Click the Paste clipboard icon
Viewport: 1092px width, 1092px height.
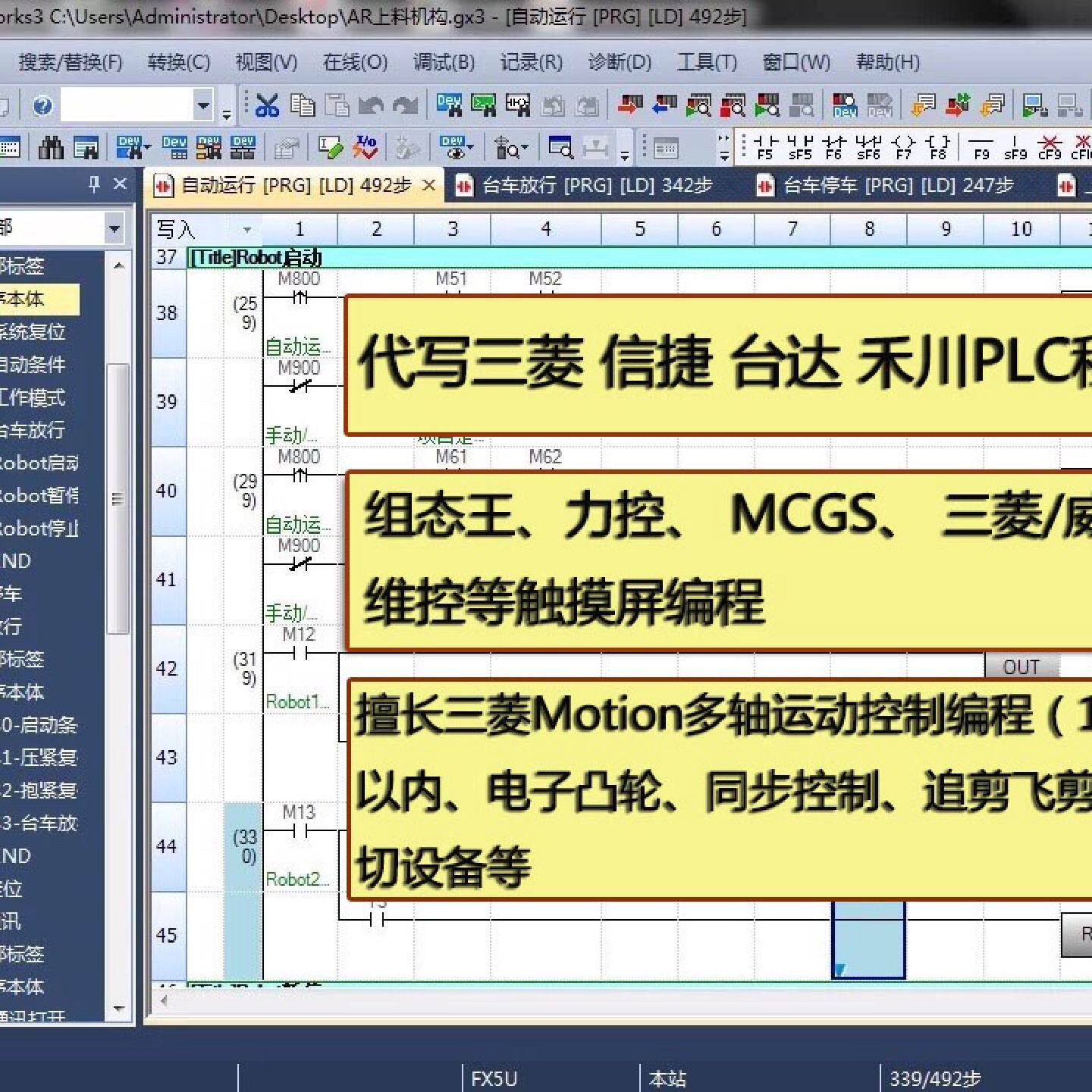tap(337, 105)
